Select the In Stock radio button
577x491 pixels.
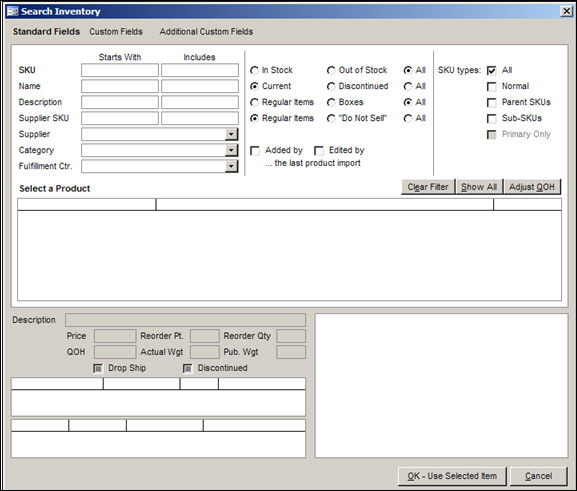pos(254,70)
